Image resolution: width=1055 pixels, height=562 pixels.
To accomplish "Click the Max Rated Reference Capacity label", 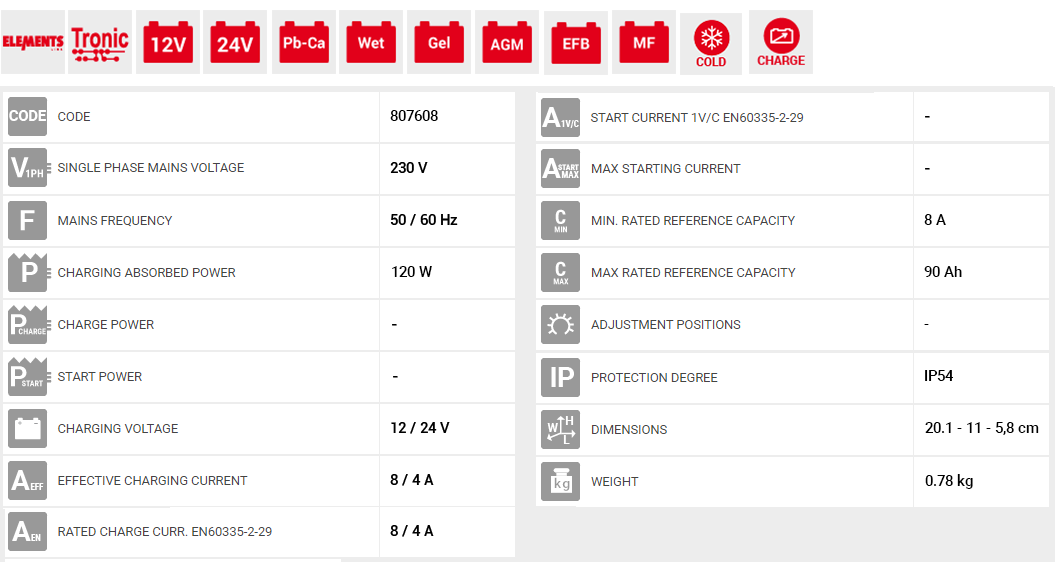I will pyautogui.click(x=693, y=272).
